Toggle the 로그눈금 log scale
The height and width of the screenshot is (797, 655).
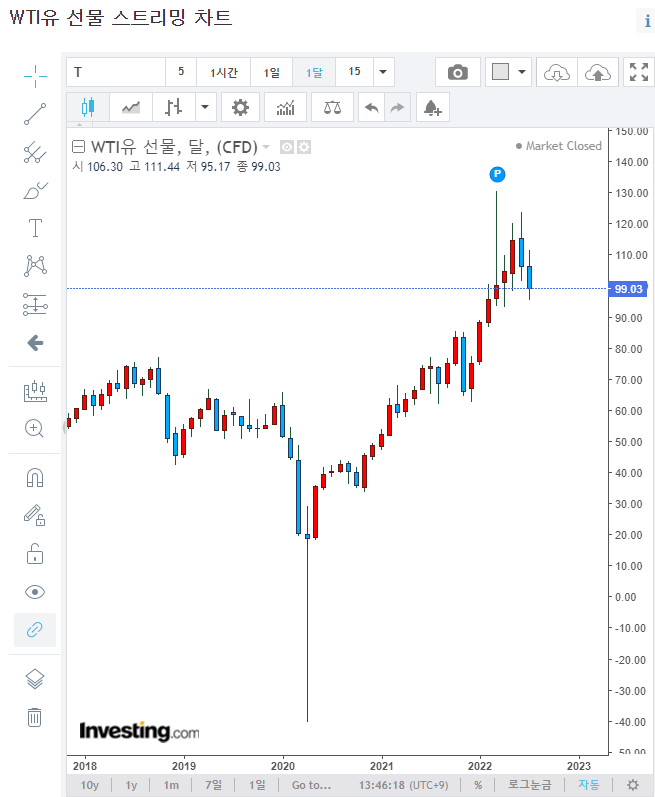click(x=529, y=785)
